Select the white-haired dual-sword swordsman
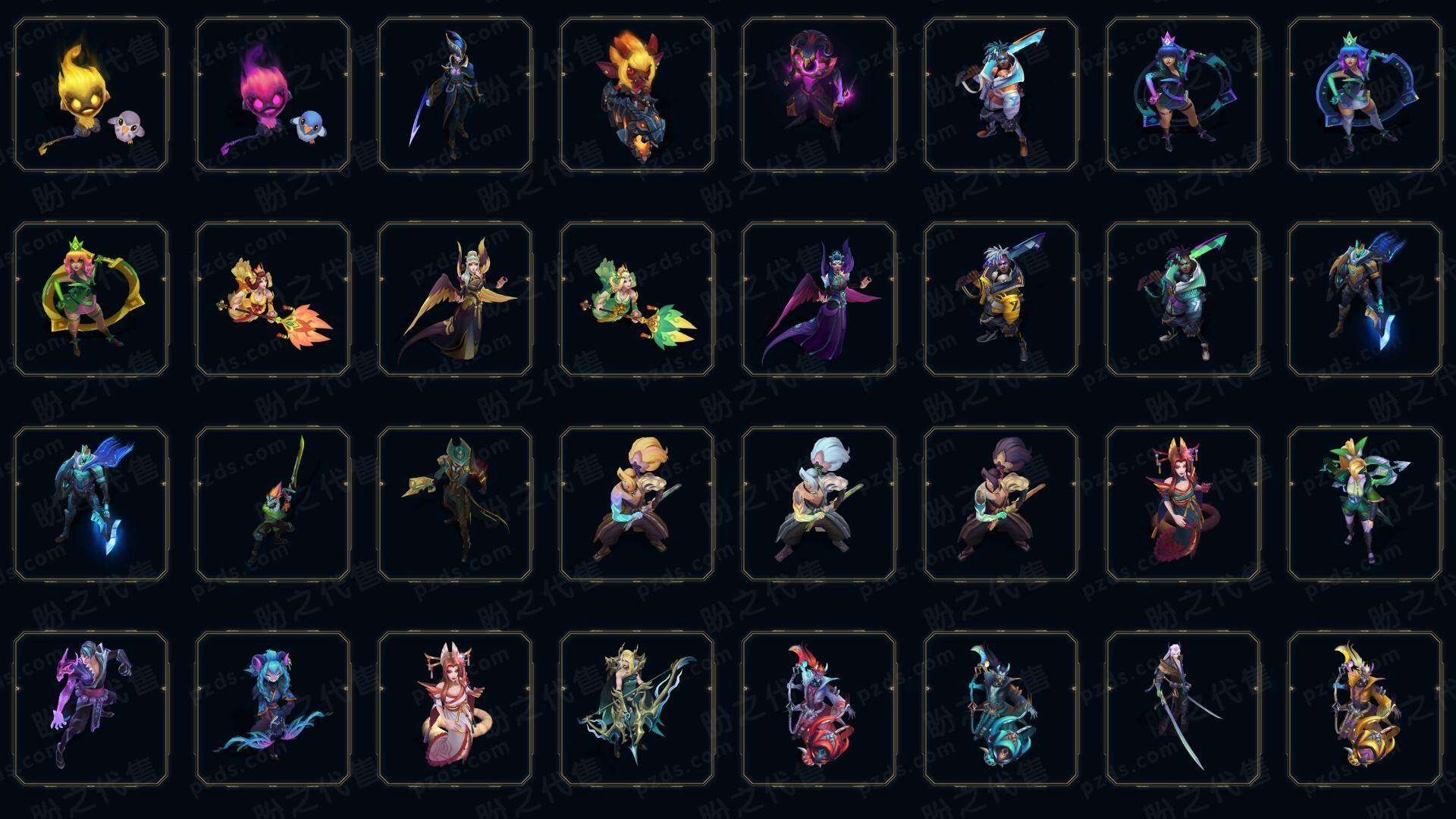The height and width of the screenshot is (819, 1456). [1183, 708]
